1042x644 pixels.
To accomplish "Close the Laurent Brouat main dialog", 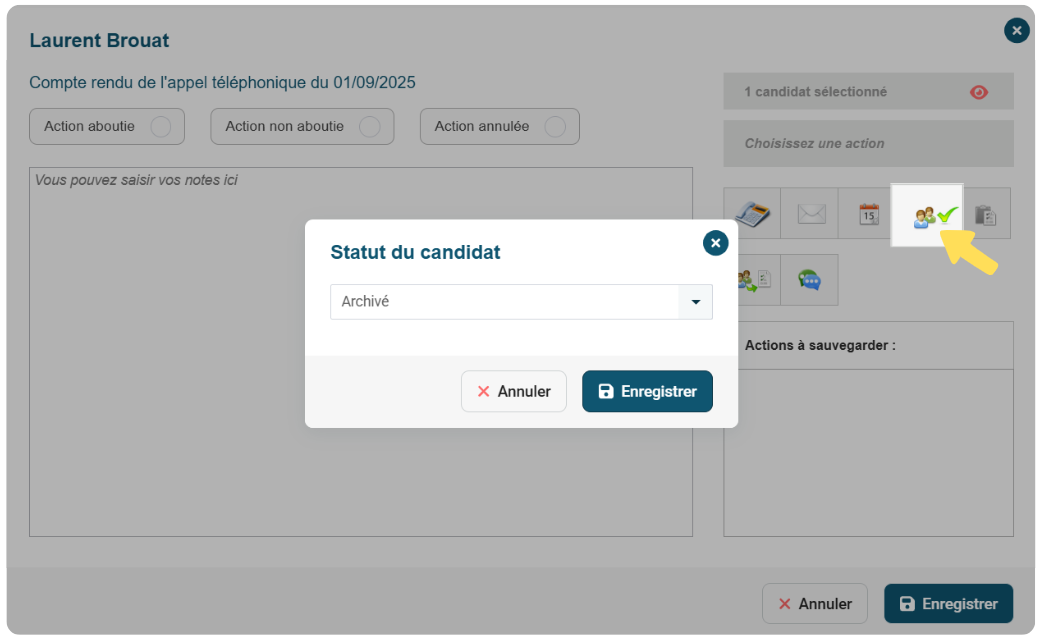I will [1017, 31].
